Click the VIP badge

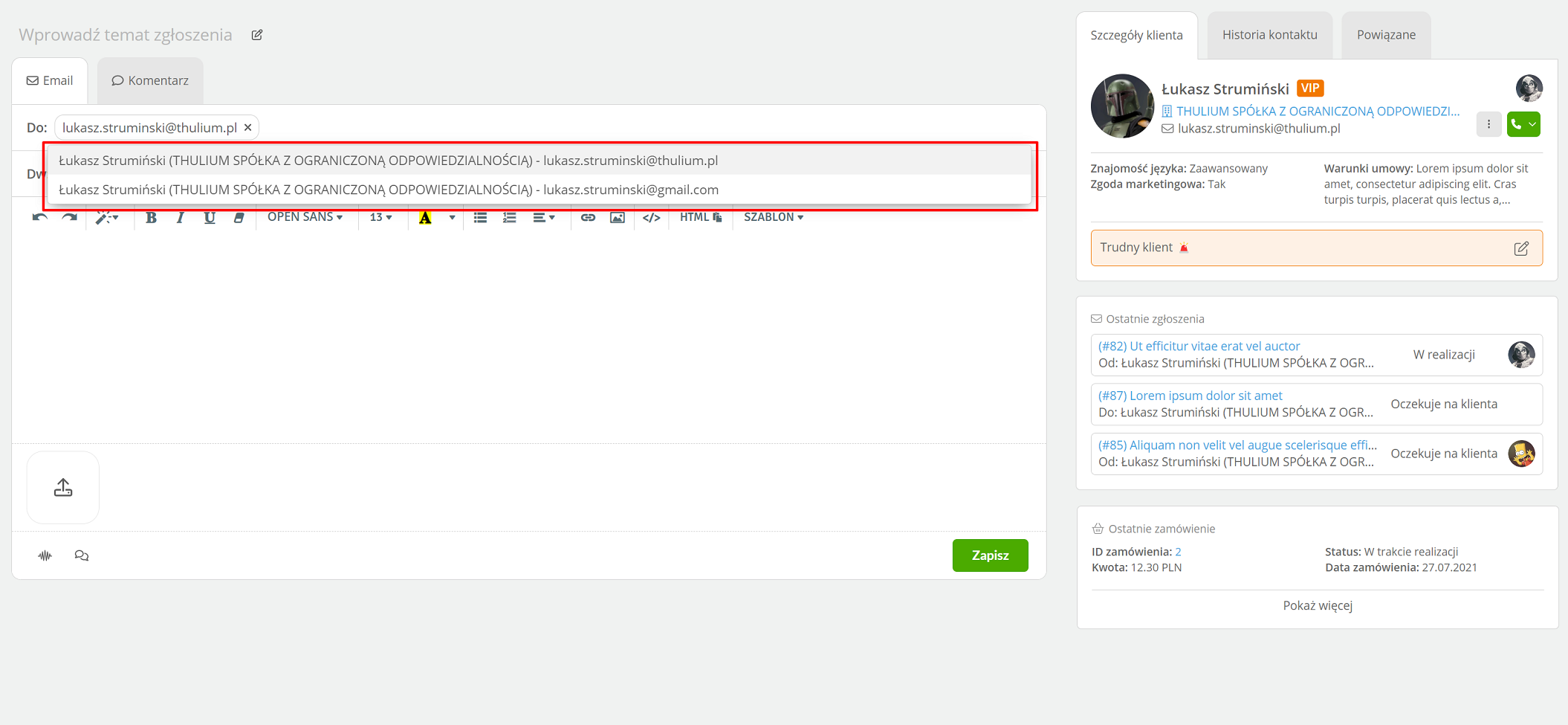tap(1310, 88)
